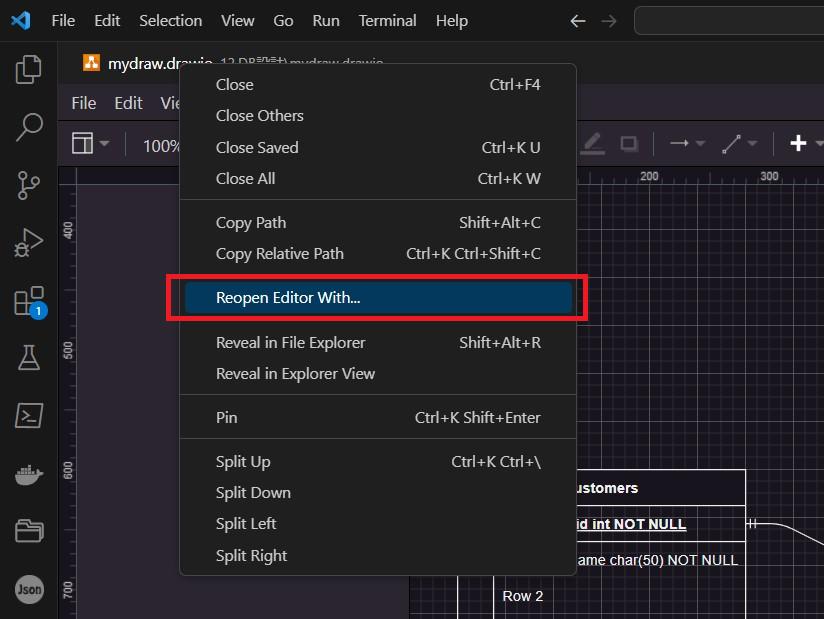Open the Terminal menu in menu bar
Image resolution: width=824 pixels, height=619 pixels.
point(388,20)
